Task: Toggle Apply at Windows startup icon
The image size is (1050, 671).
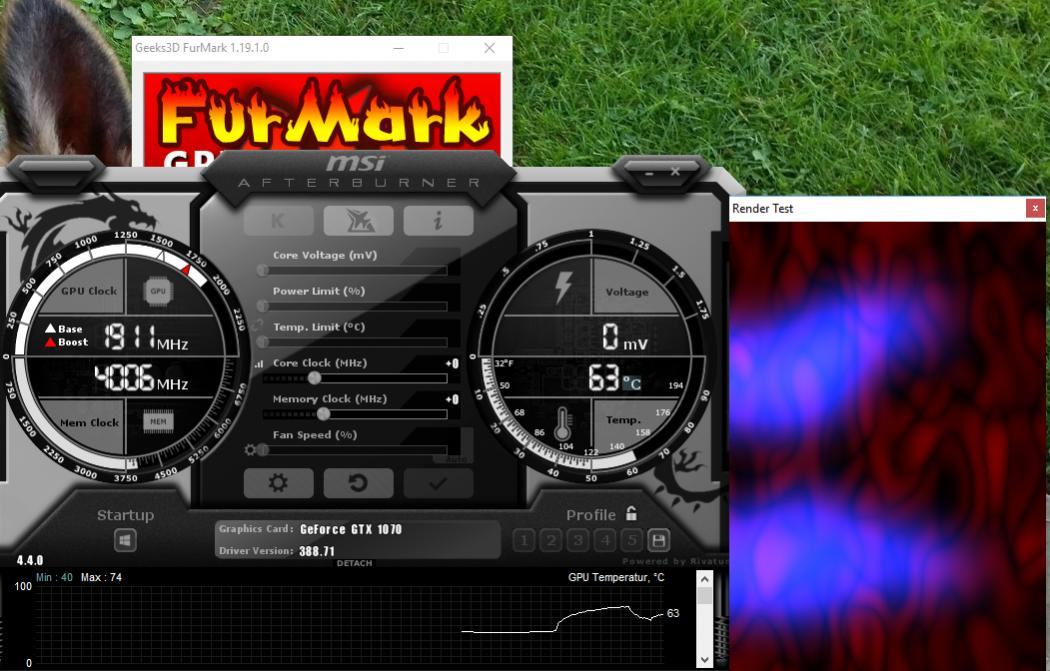Action: pos(125,540)
